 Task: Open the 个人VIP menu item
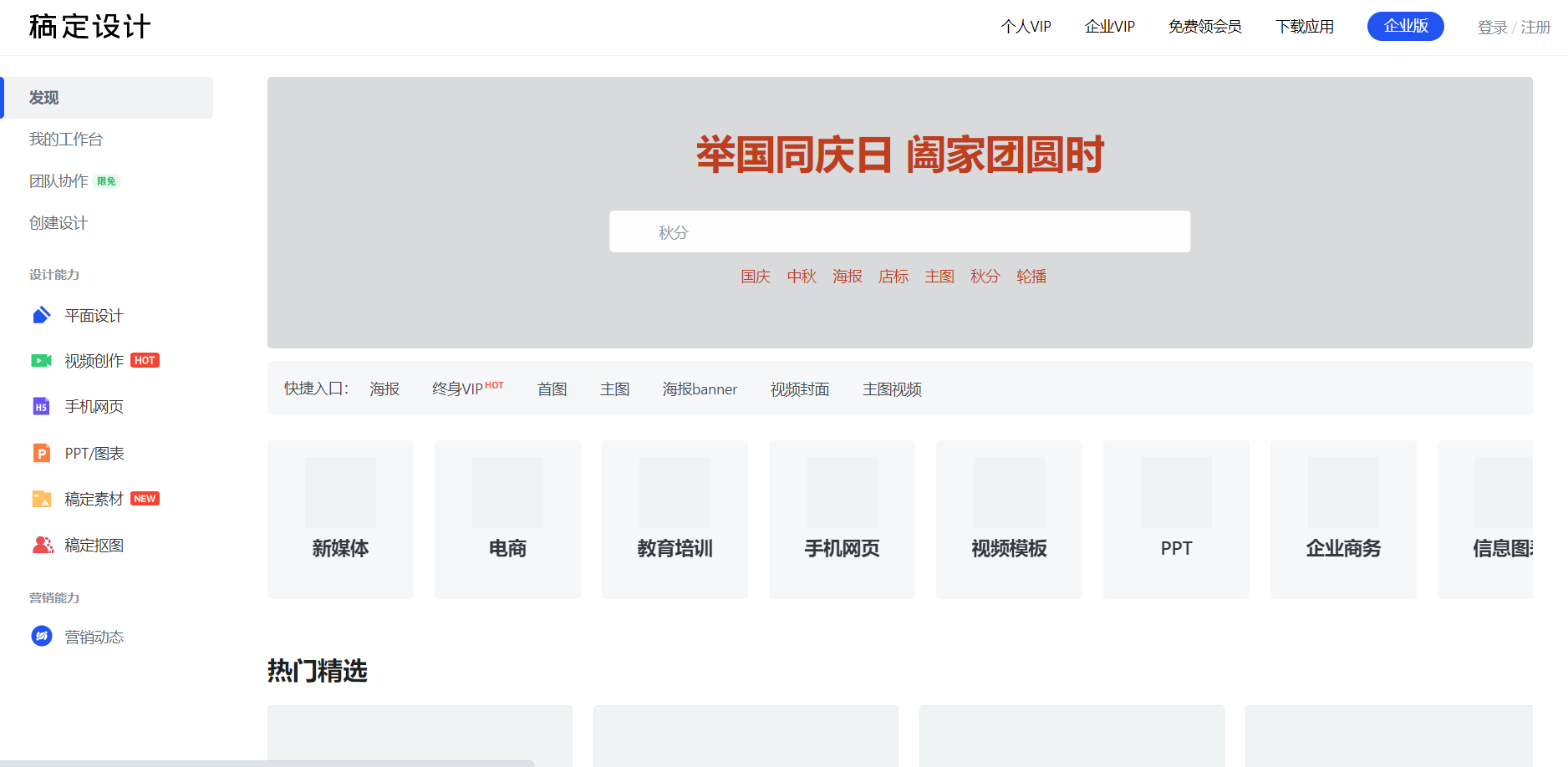click(1026, 27)
